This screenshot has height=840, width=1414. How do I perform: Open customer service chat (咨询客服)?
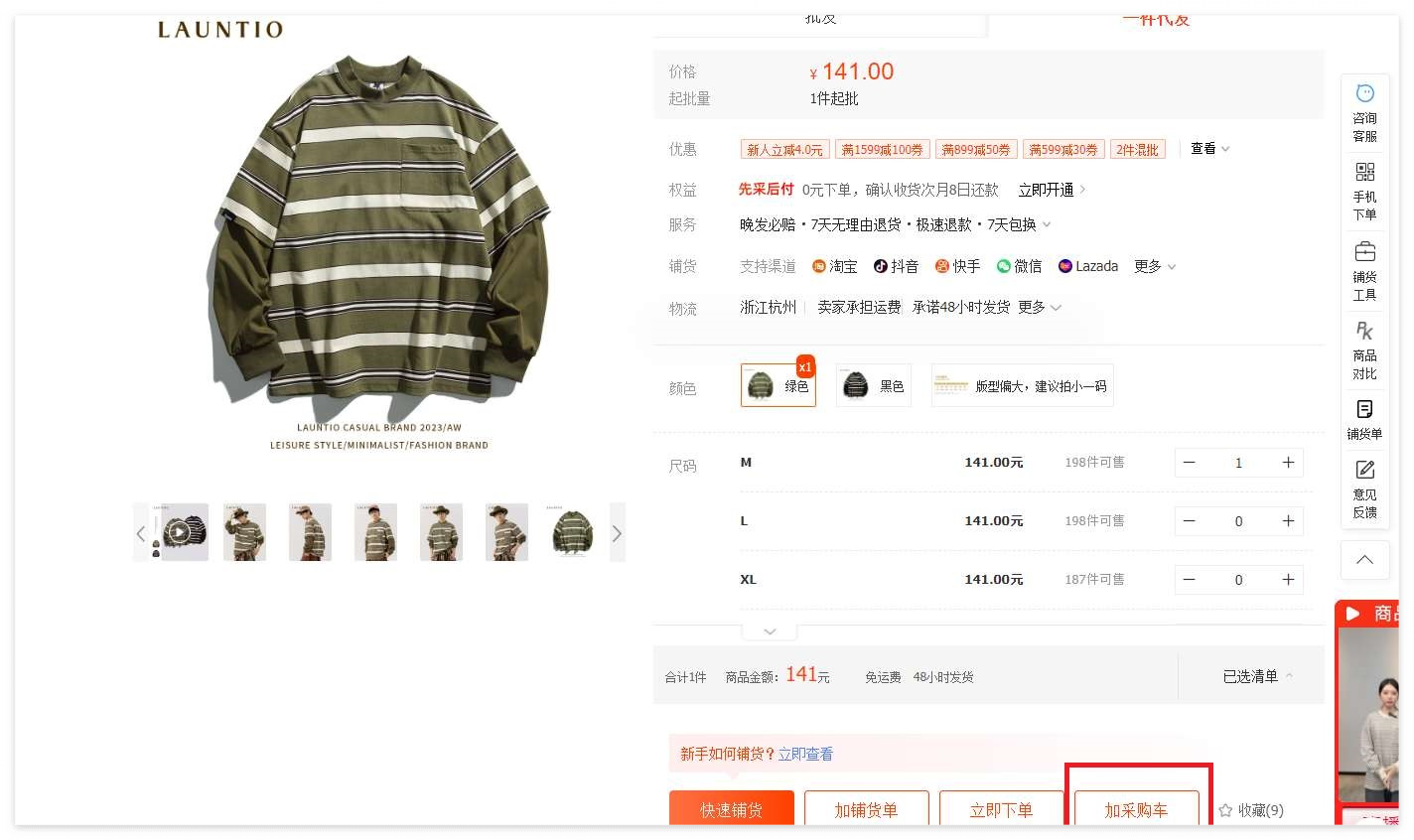pos(1364,112)
